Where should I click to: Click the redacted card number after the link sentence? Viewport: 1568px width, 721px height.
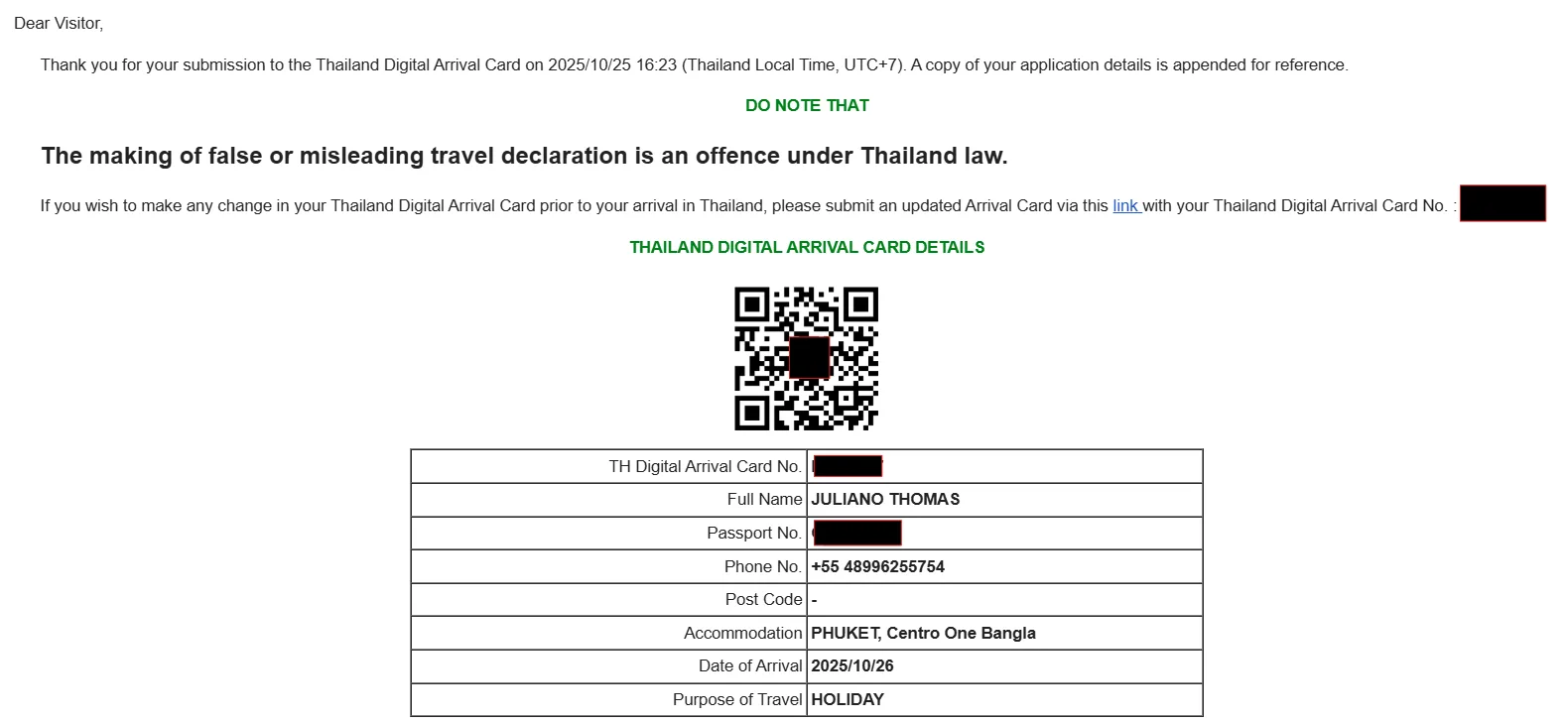(1502, 204)
